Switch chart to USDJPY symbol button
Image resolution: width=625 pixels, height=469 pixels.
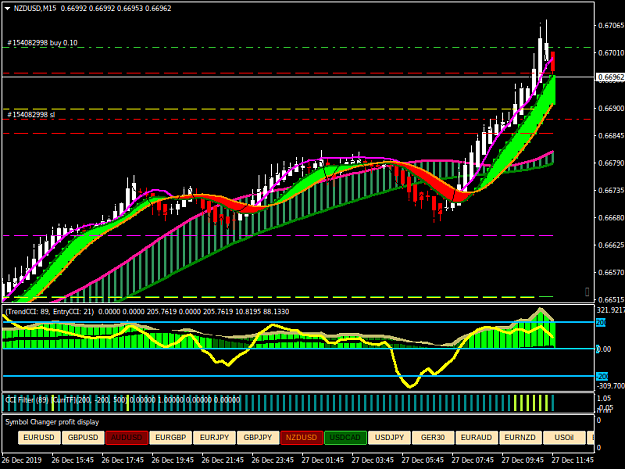[389, 438]
